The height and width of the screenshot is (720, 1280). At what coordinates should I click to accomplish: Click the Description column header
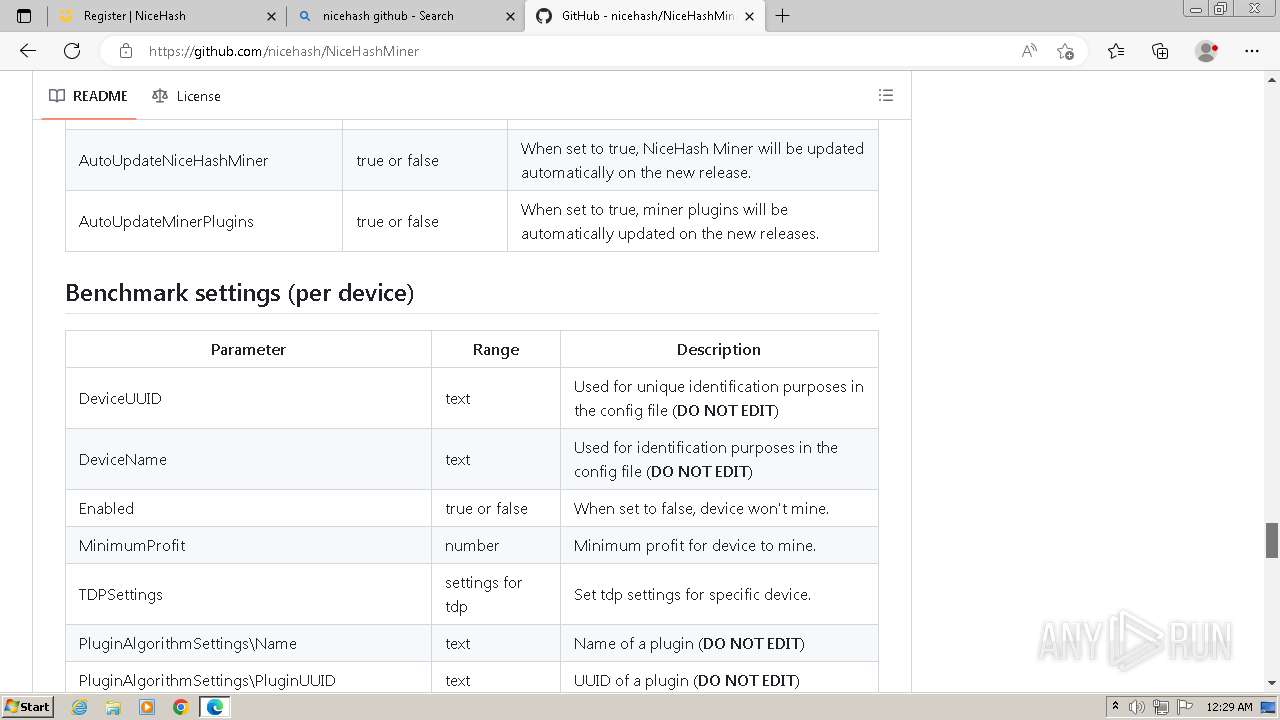coord(719,349)
